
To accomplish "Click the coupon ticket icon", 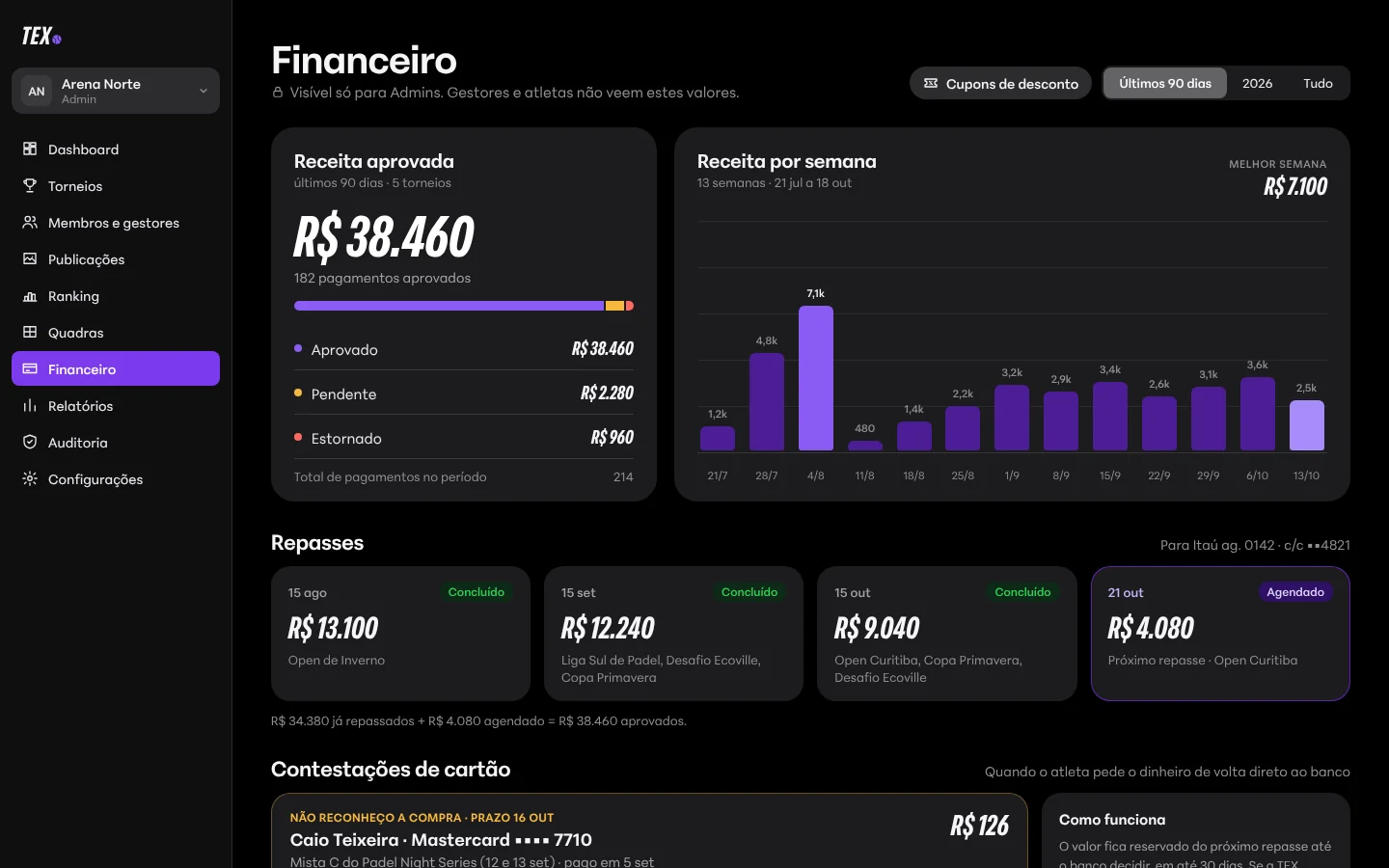I will point(931,84).
